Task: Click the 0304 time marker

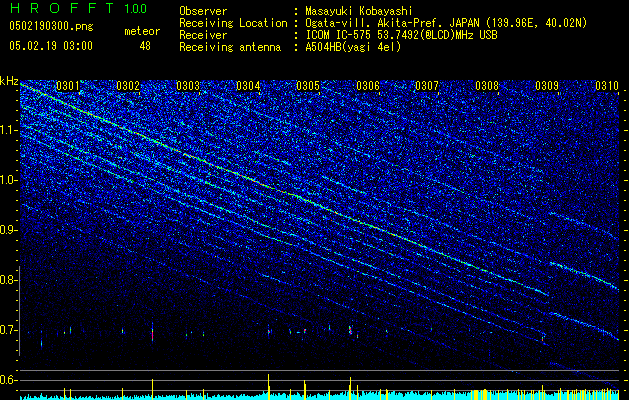Action: point(248,86)
